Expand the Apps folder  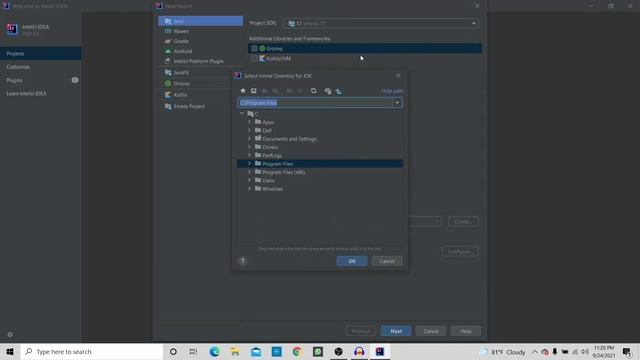tap(249, 122)
